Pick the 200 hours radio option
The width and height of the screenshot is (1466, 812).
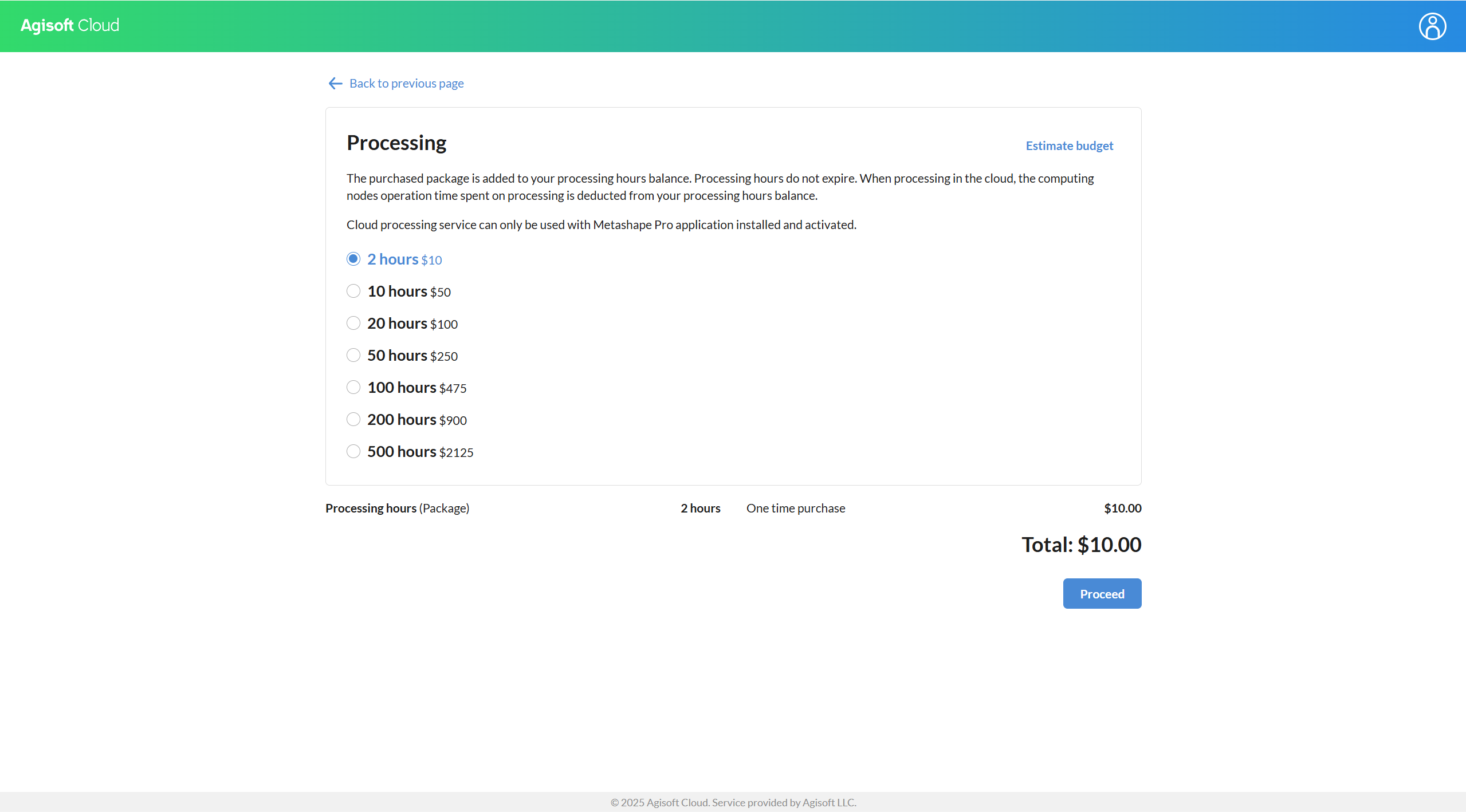click(x=353, y=419)
